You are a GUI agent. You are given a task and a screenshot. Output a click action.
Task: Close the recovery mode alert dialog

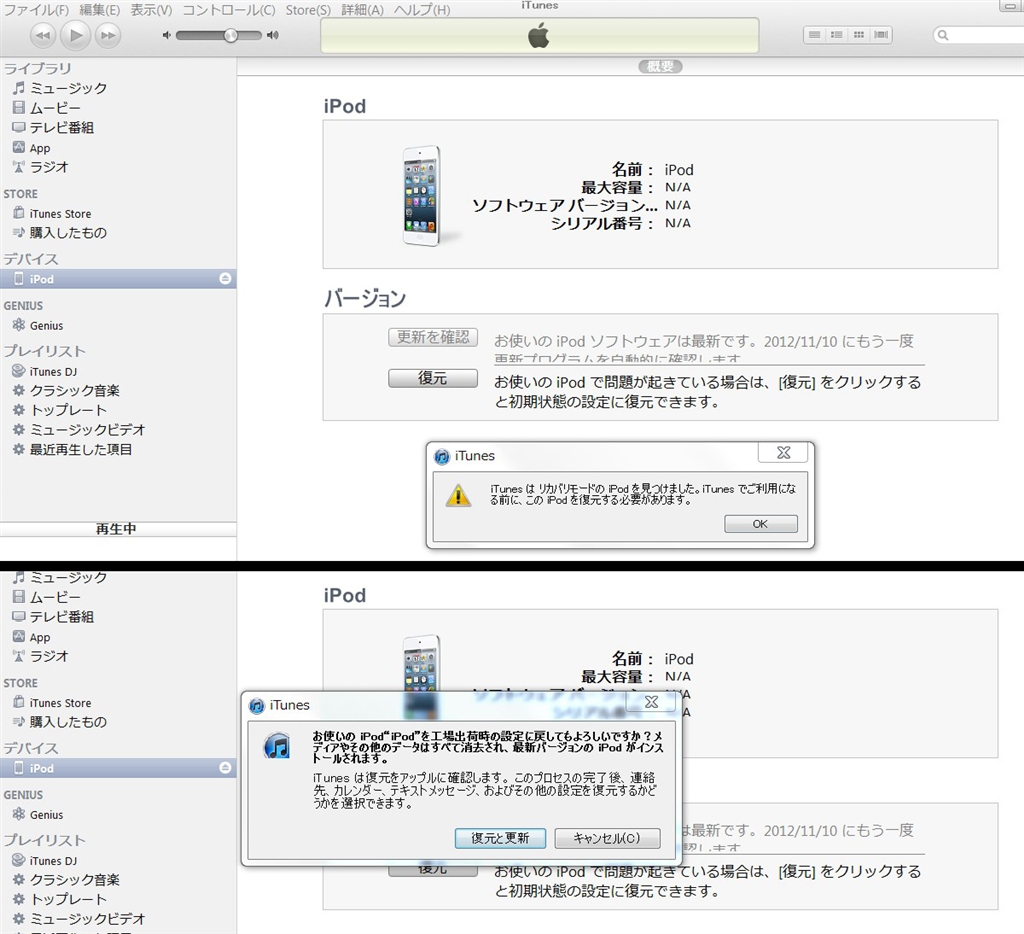tap(783, 452)
